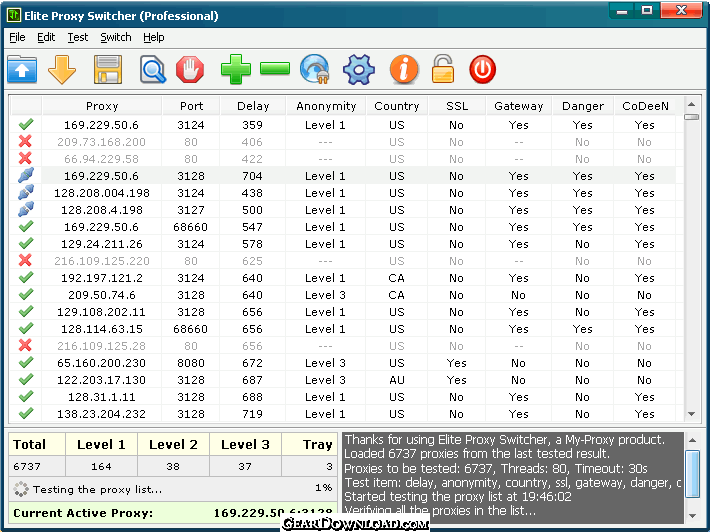This screenshot has width=710, height=532.
Task: Click the Current Active Proxy label
Action: [x=83, y=513]
